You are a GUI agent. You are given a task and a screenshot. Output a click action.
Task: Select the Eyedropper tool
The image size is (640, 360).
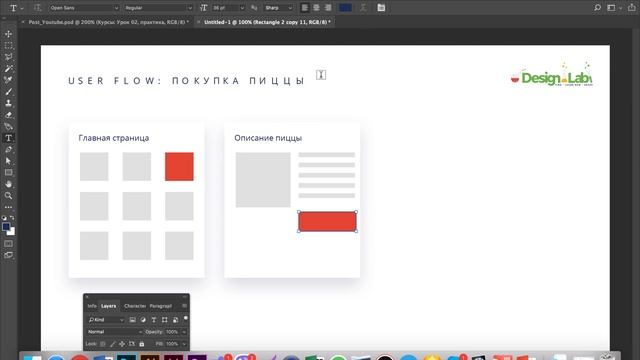coord(8,80)
